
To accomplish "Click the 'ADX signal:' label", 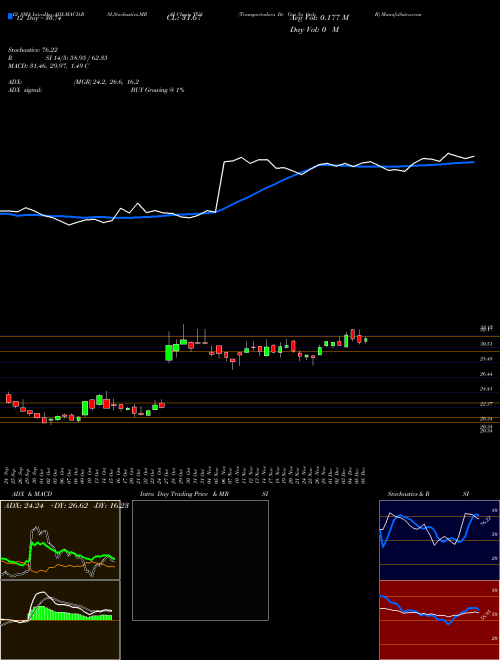I will pyautogui.click(x=25, y=90).
